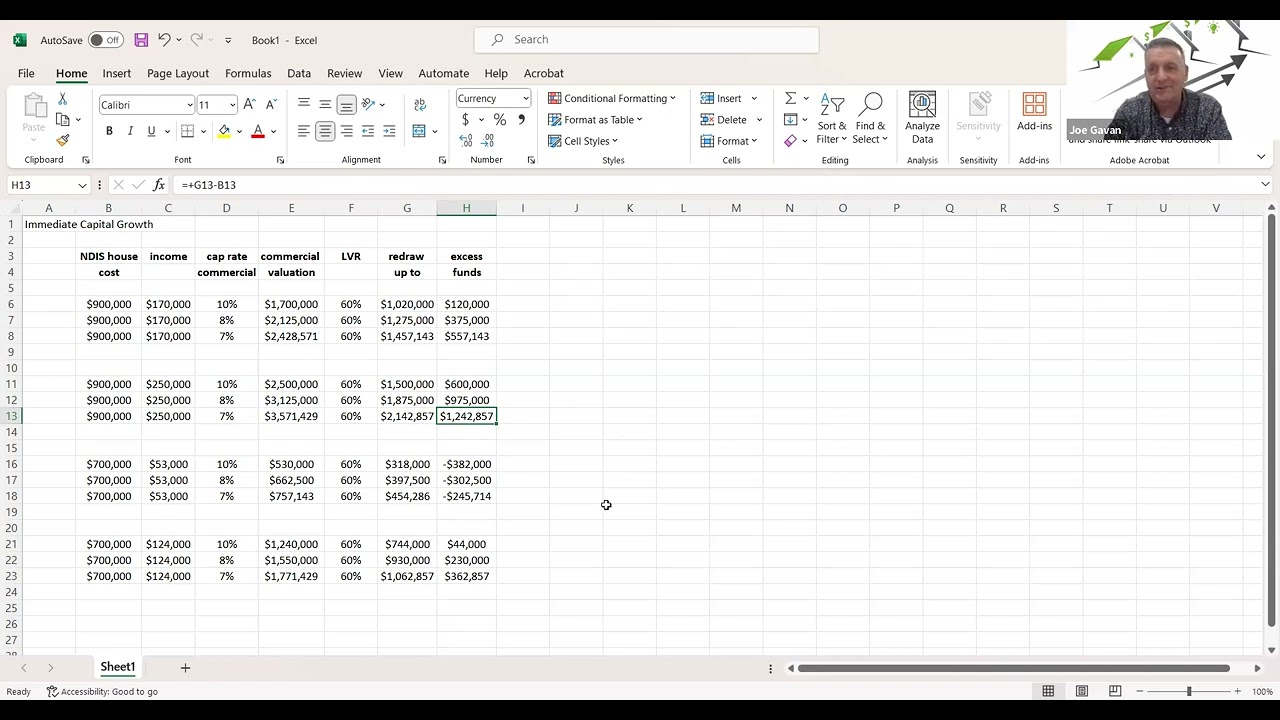
Task: Apply Italic formatting
Action: 130,131
